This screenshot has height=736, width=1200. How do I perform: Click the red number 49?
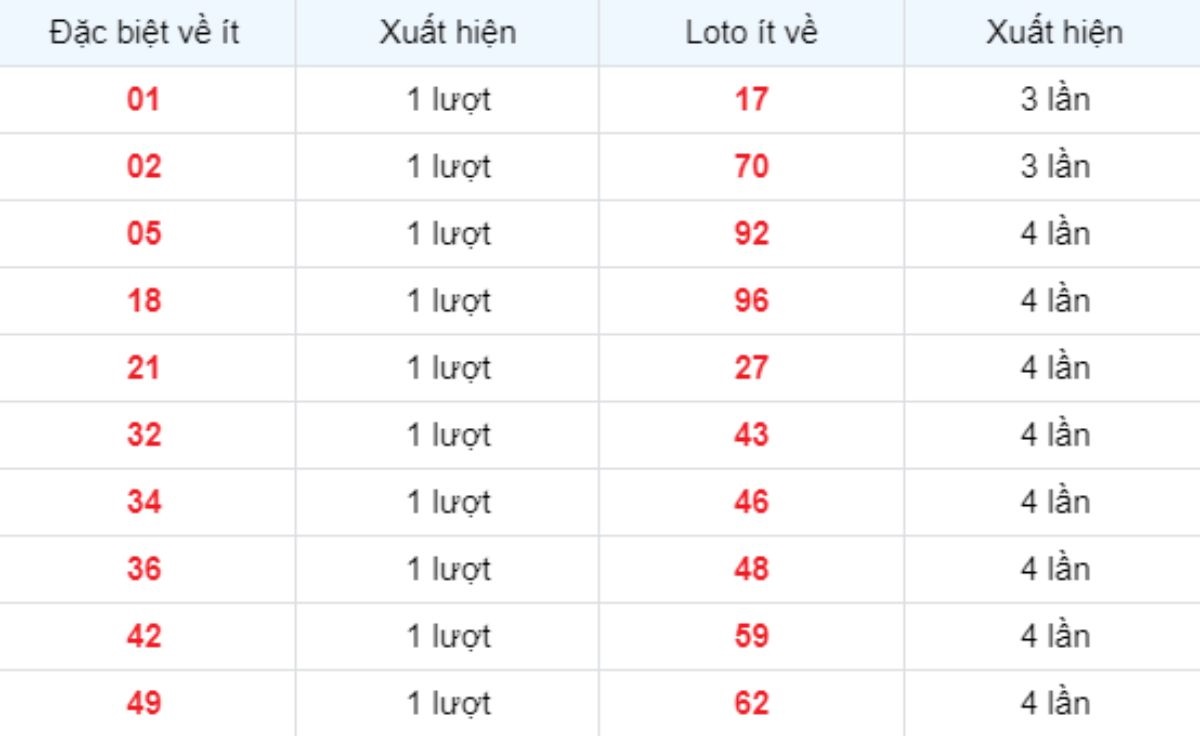click(144, 703)
